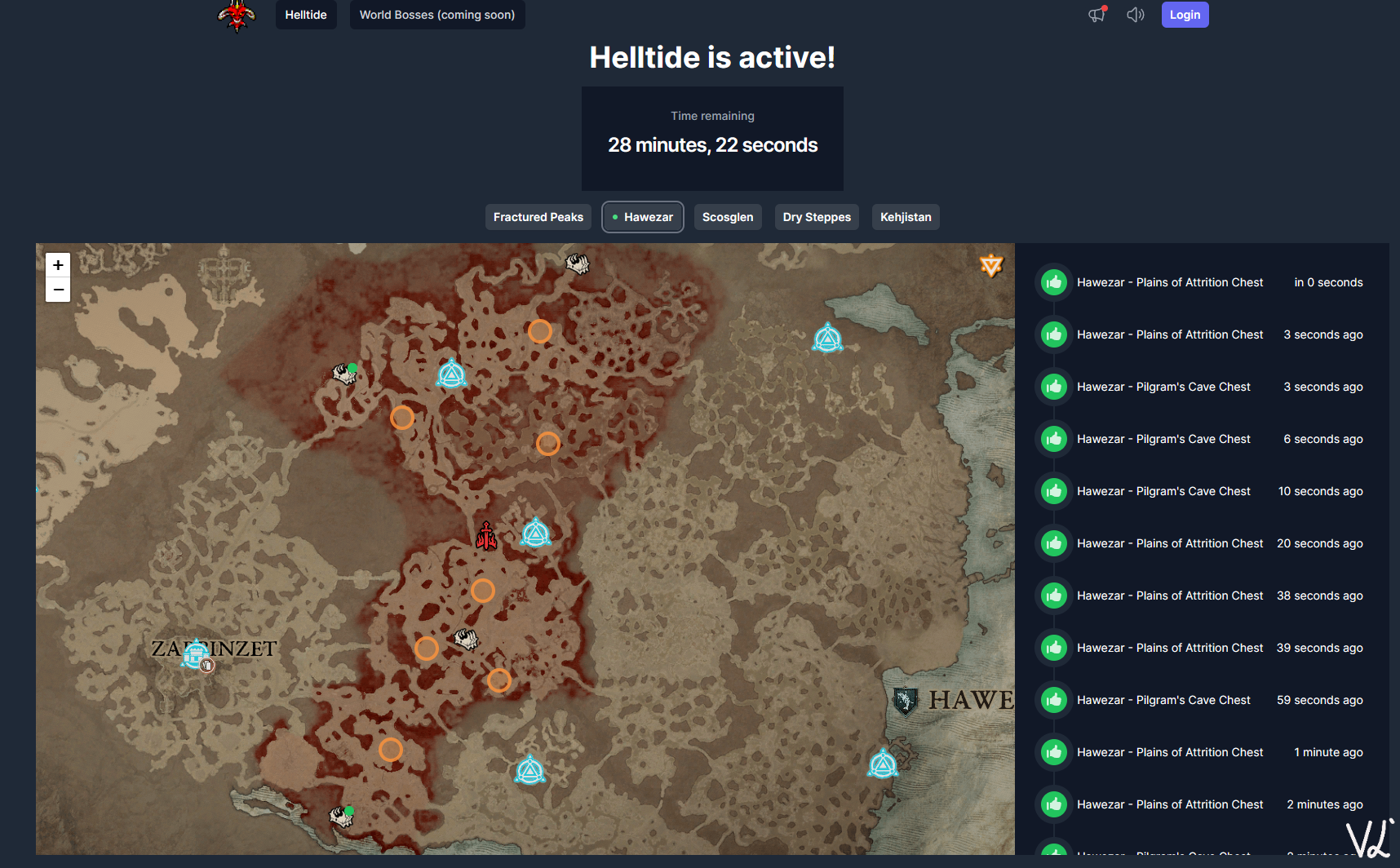Click the red demon site logo
1400x868 pixels.
pos(237,15)
